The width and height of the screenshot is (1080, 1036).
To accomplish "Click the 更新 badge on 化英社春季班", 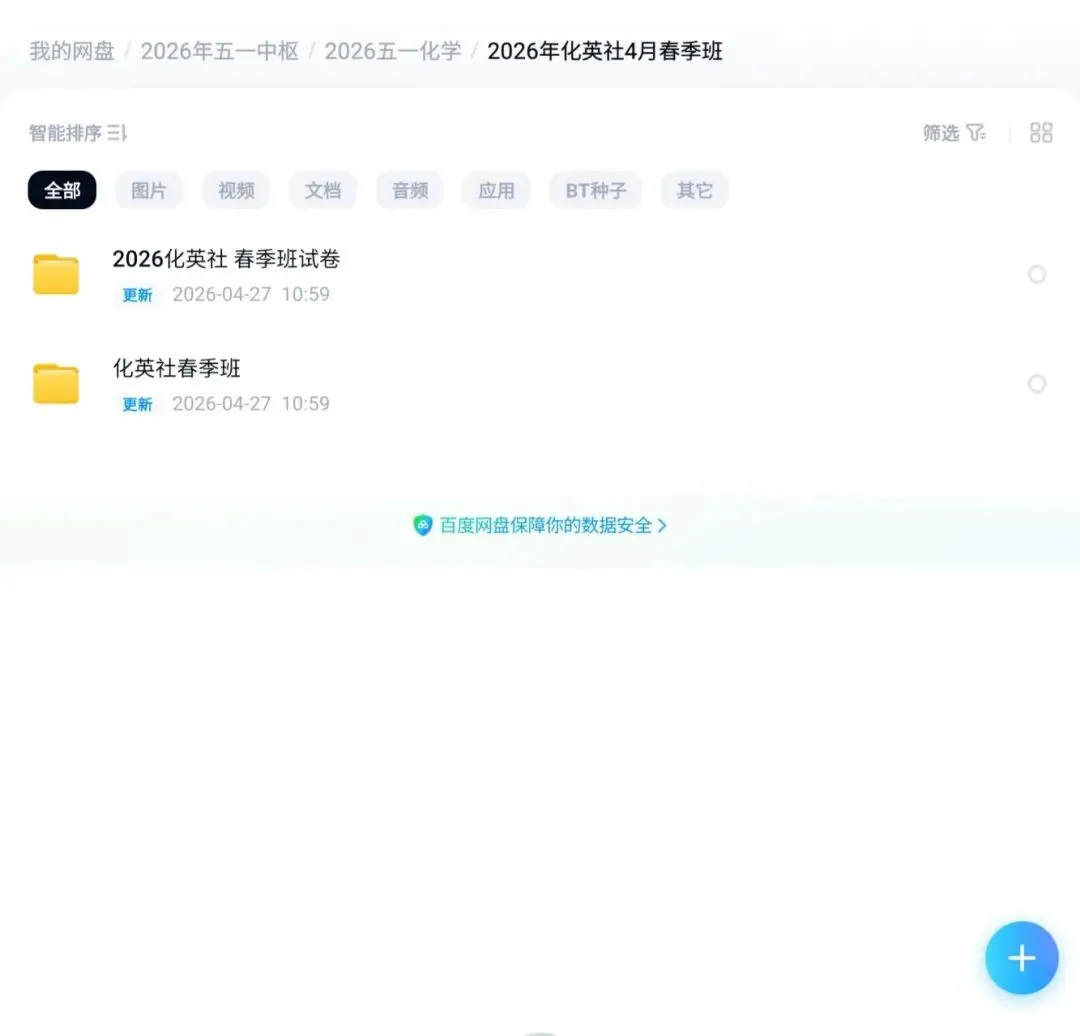I will tap(137, 404).
